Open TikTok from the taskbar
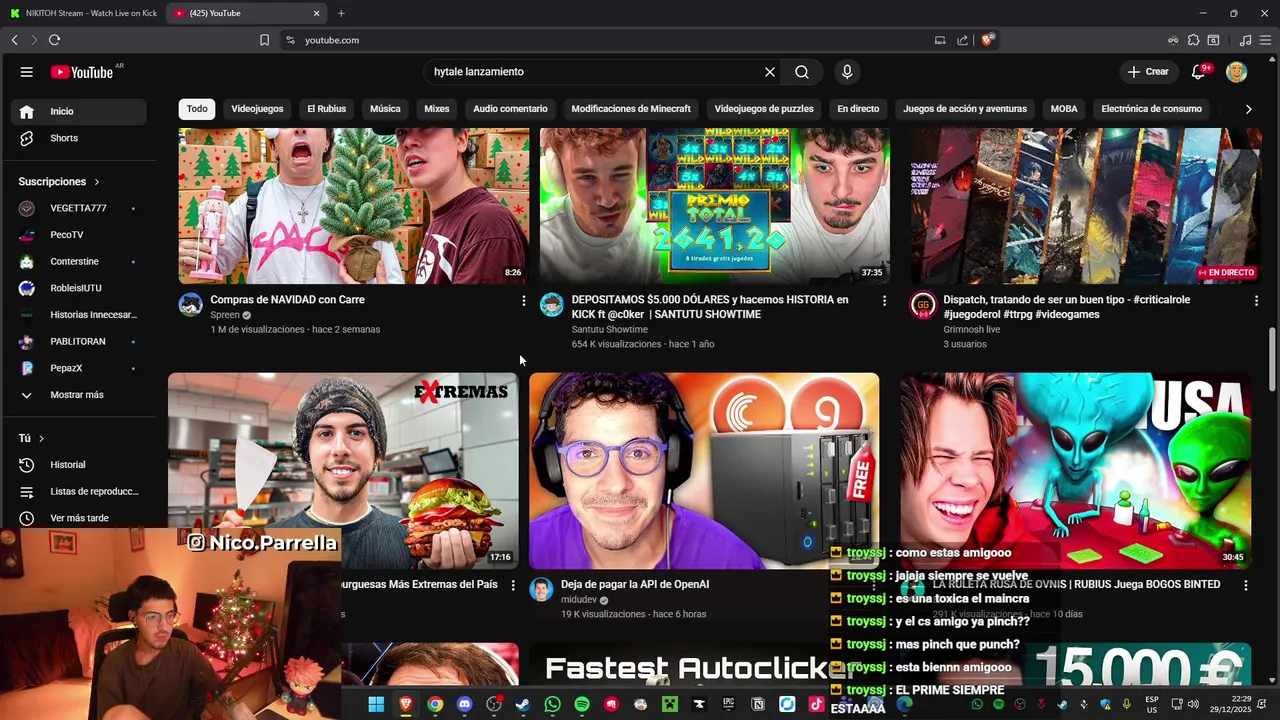 (x=816, y=705)
